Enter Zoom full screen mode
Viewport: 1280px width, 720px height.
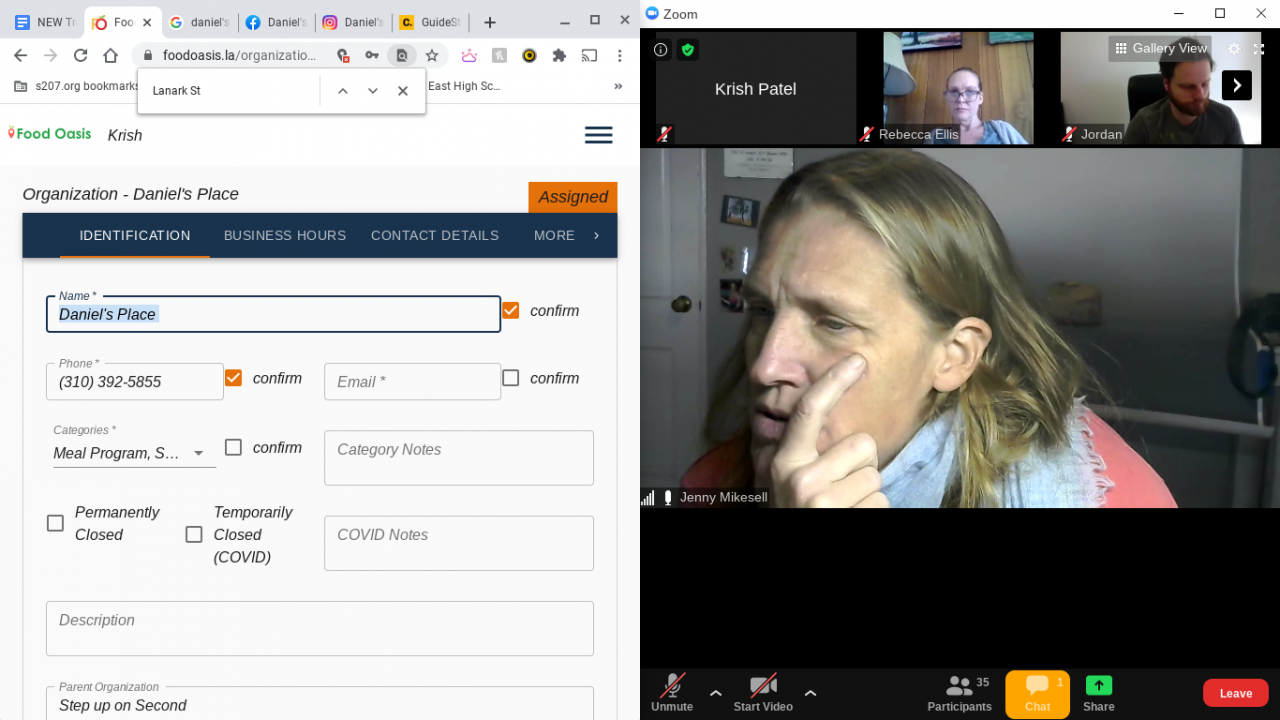click(1259, 49)
